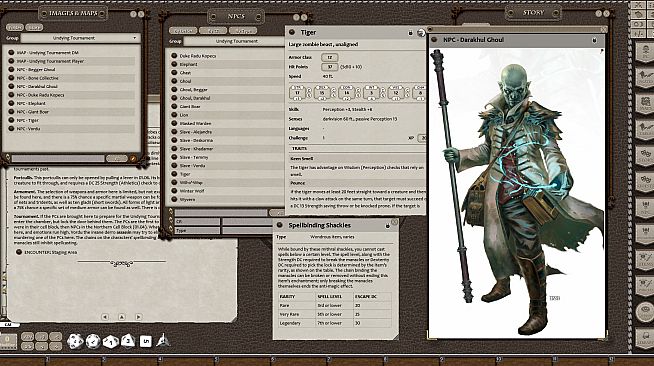Select 'Lion' in NPCs list
654x366 pixels.
click(x=228, y=115)
